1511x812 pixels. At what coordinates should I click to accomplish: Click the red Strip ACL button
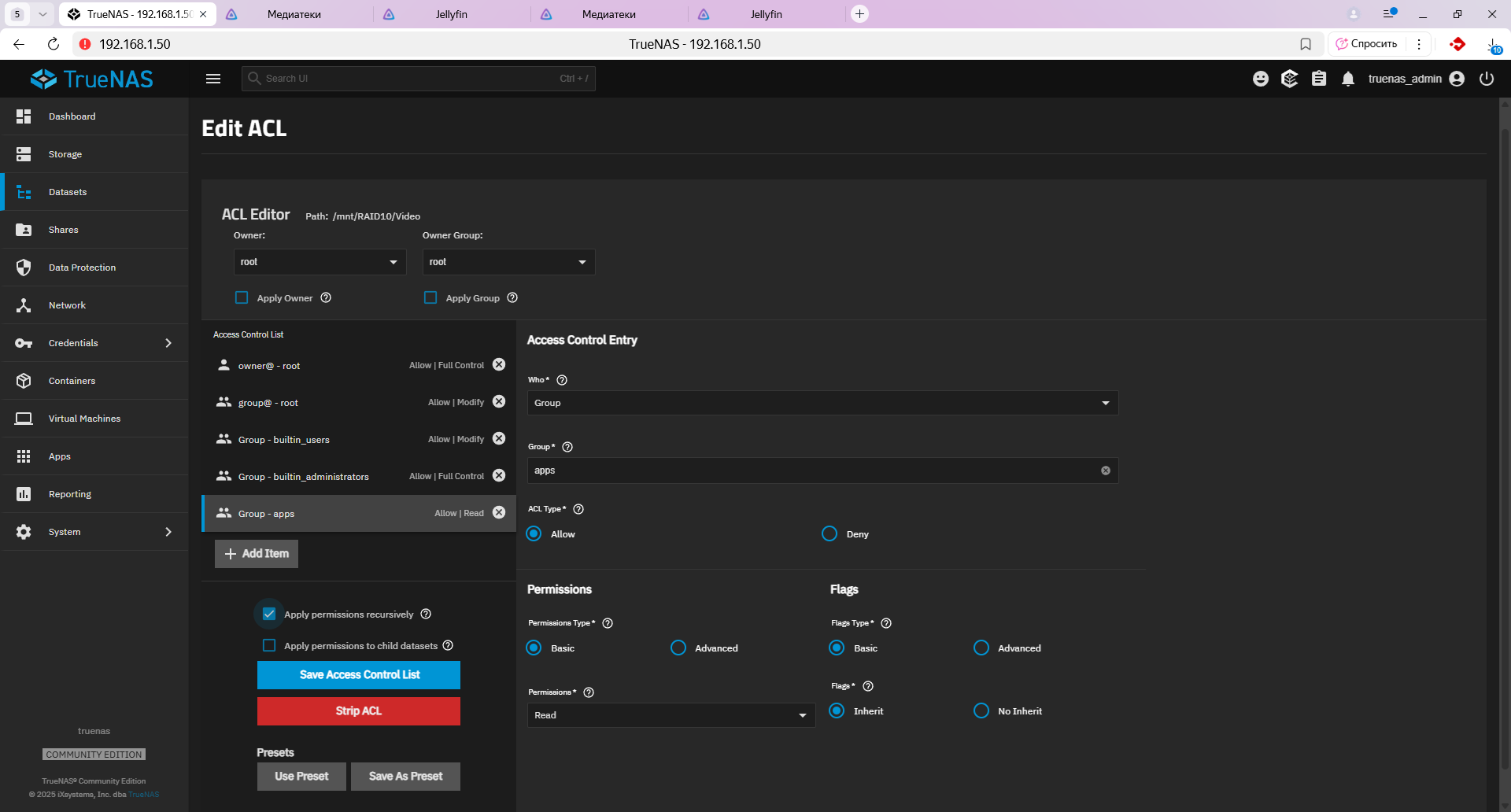(x=359, y=711)
